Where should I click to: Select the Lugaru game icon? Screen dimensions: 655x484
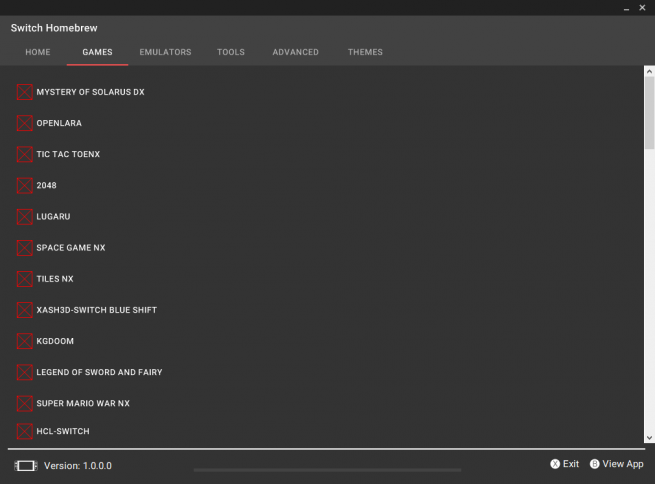pyautogui.click(x=25, y=216)
